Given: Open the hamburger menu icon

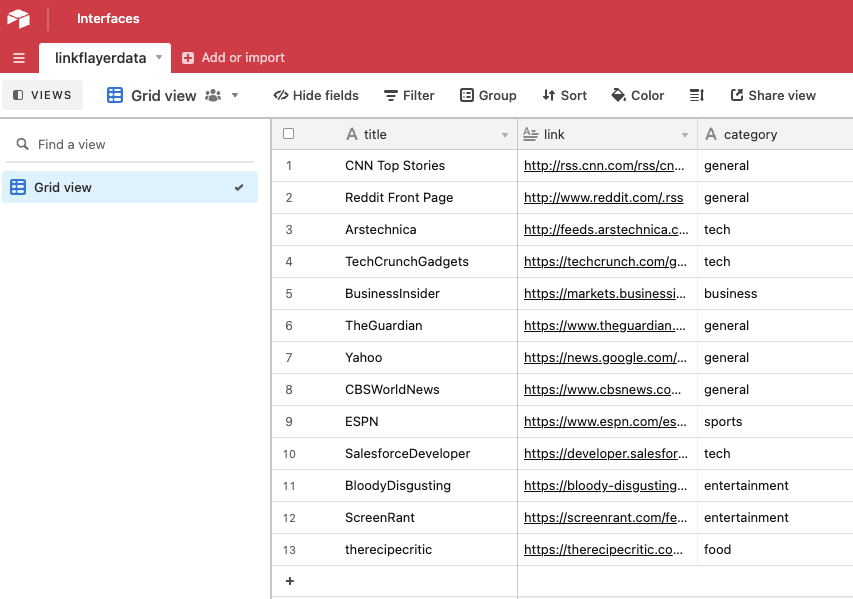Looking at the screenshot, I should coord(19,58).
